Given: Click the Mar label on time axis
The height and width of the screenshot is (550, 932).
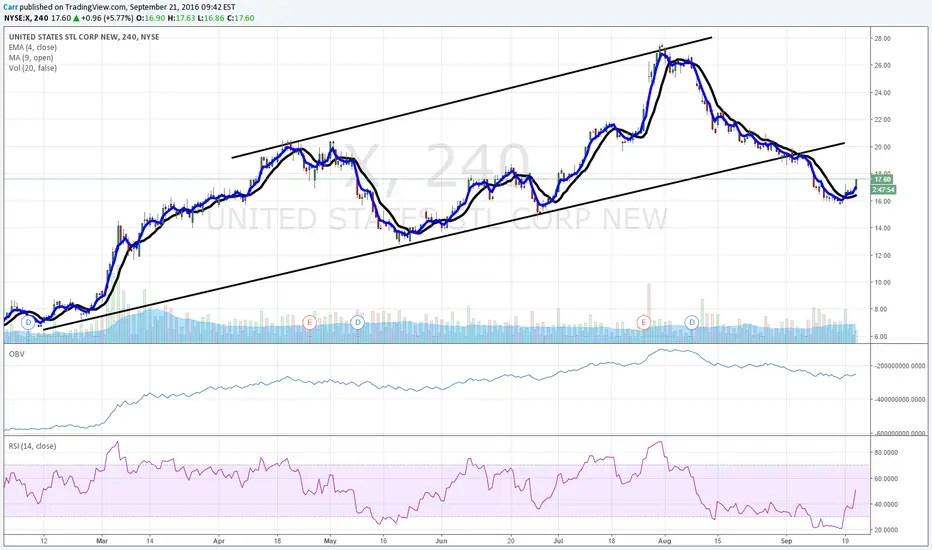Looking at the screenshot, I should tap(102, 541).
